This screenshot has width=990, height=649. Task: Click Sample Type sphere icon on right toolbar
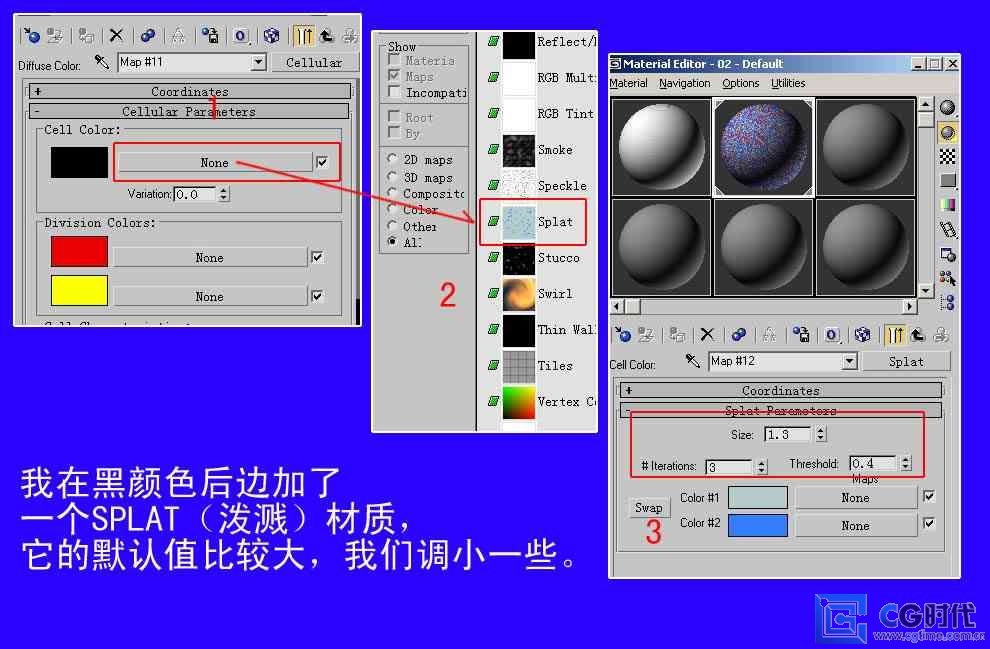[947, 107]
